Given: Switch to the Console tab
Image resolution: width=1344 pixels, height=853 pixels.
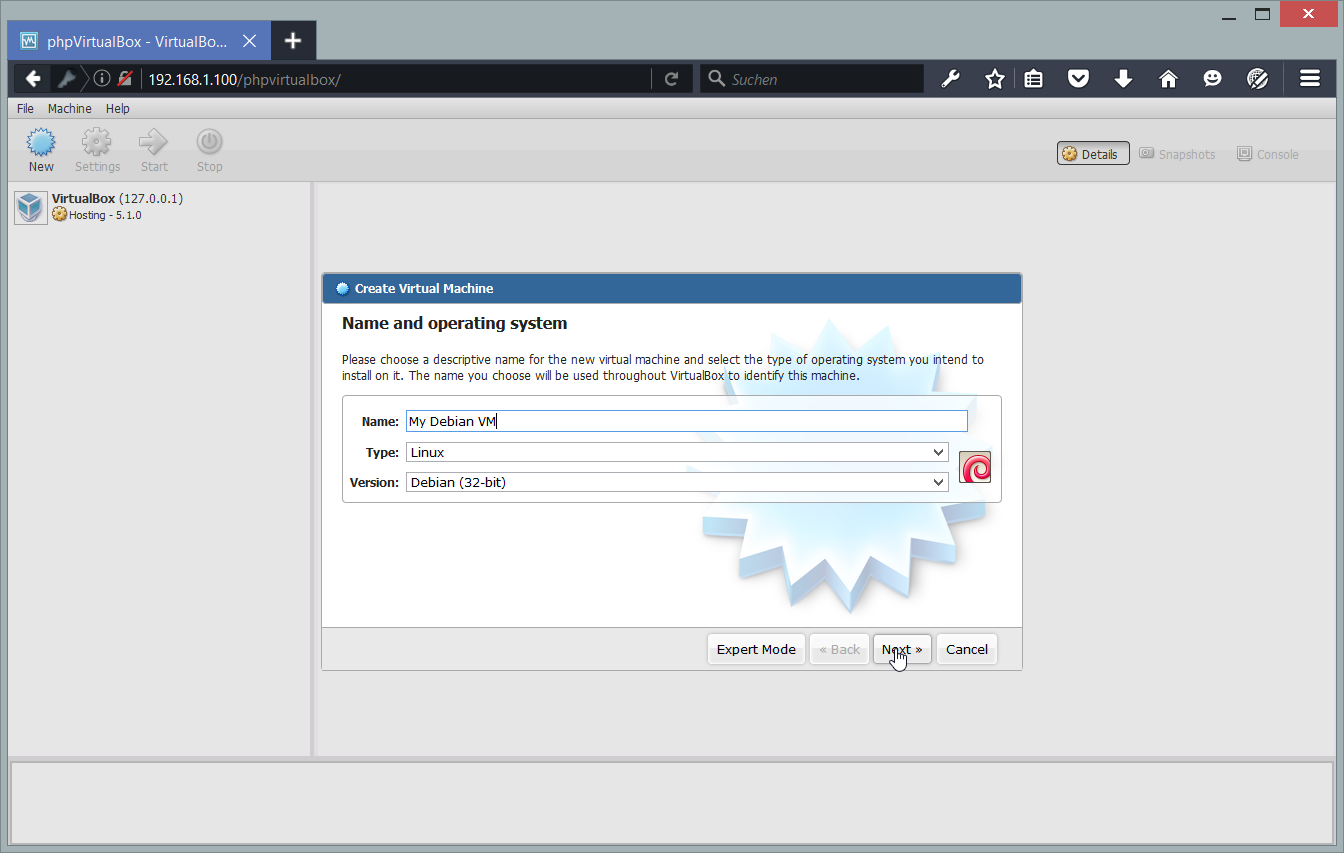Looking at the screenshot, I should pos(1268,154).
